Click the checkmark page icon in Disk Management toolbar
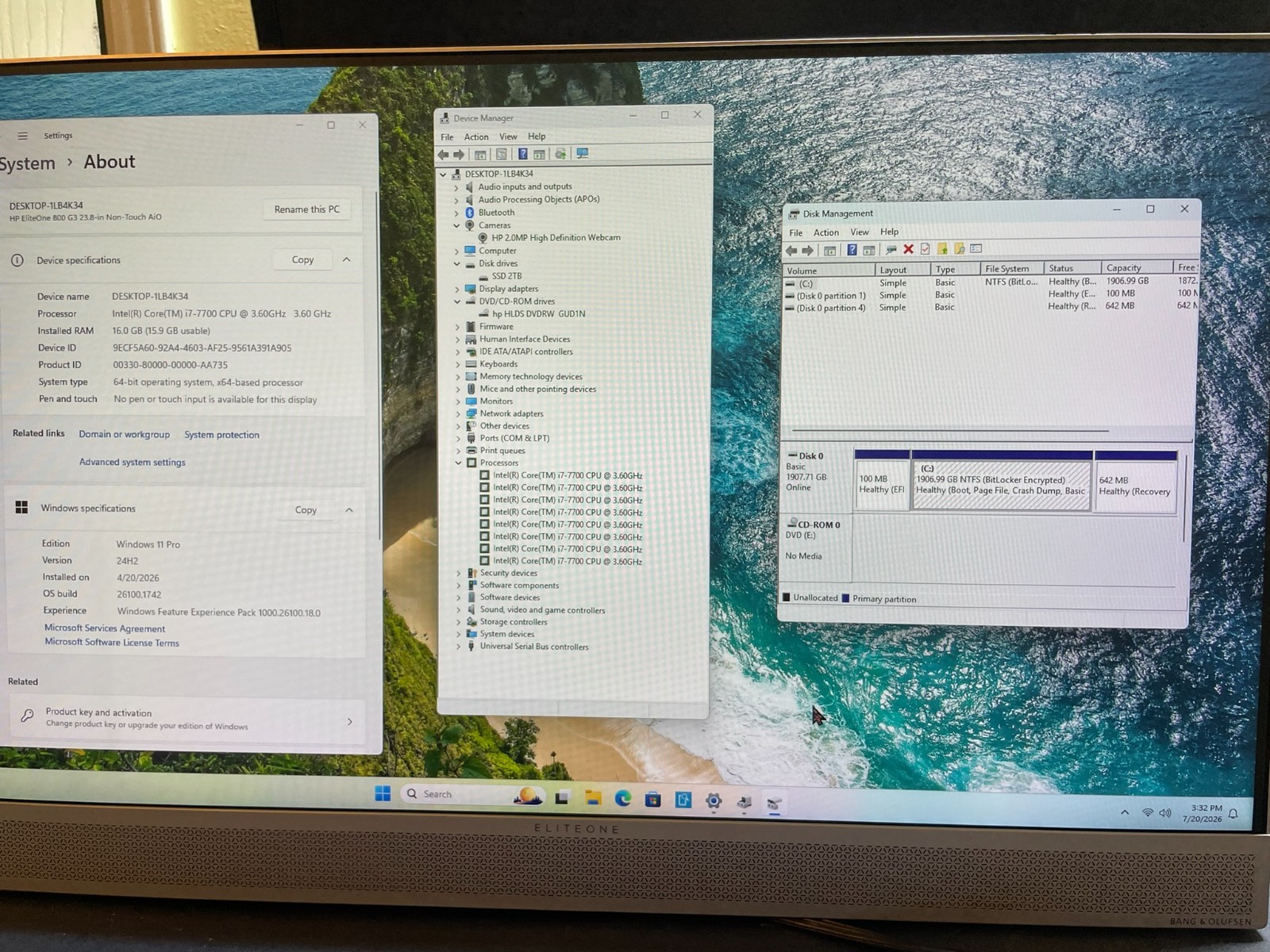 tap(926, 249)
